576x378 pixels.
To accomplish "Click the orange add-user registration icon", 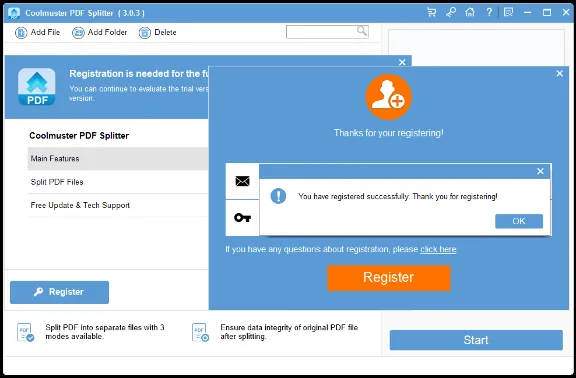I will pyautogui.click(x=388, y=97).
